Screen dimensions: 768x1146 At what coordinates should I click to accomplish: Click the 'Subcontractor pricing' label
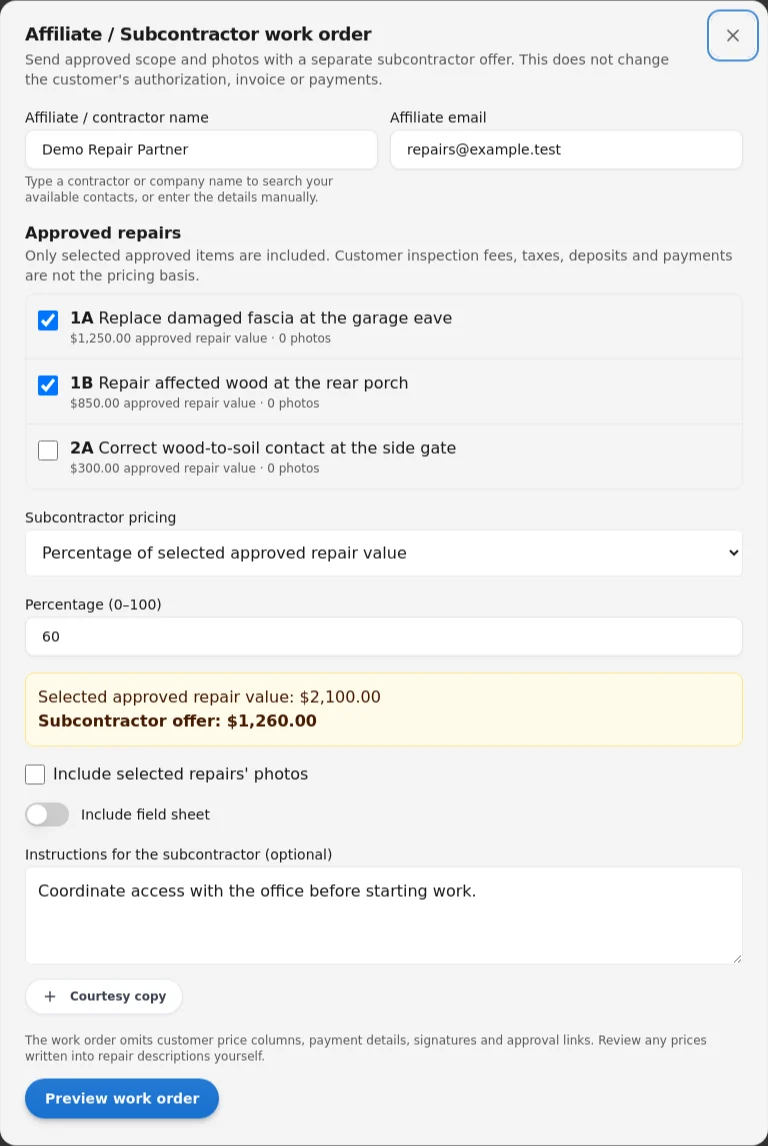coord(101,517)
